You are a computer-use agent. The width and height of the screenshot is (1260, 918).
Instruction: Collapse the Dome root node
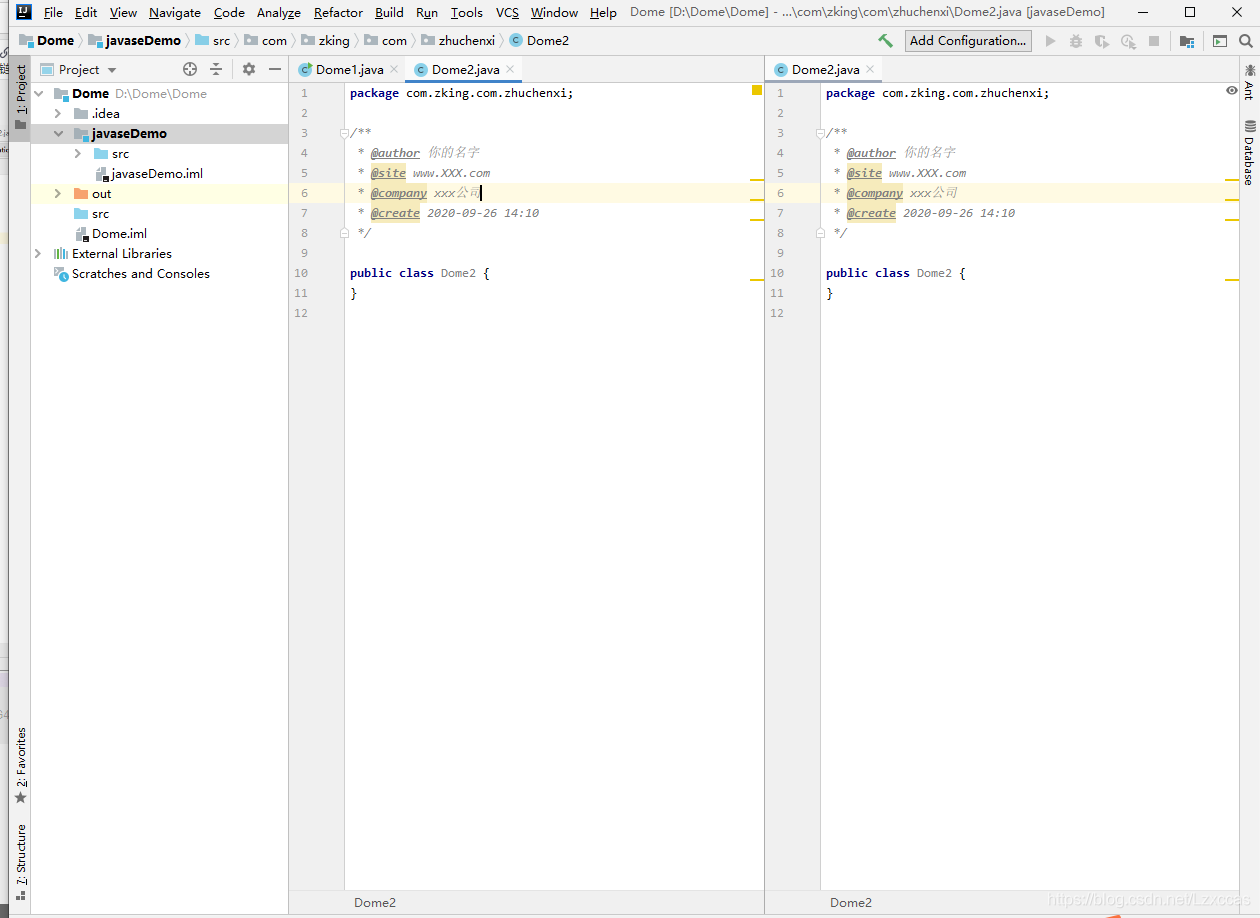tap(39, 93)
